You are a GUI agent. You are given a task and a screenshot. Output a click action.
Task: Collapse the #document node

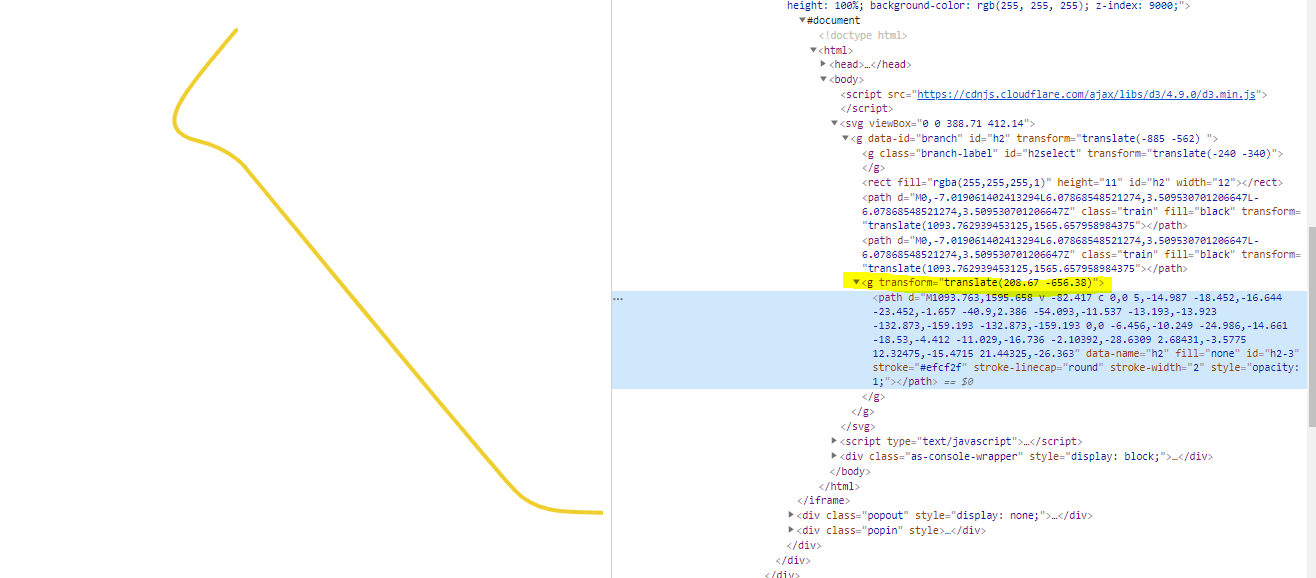pyautogui.click(x=802, y=20)
